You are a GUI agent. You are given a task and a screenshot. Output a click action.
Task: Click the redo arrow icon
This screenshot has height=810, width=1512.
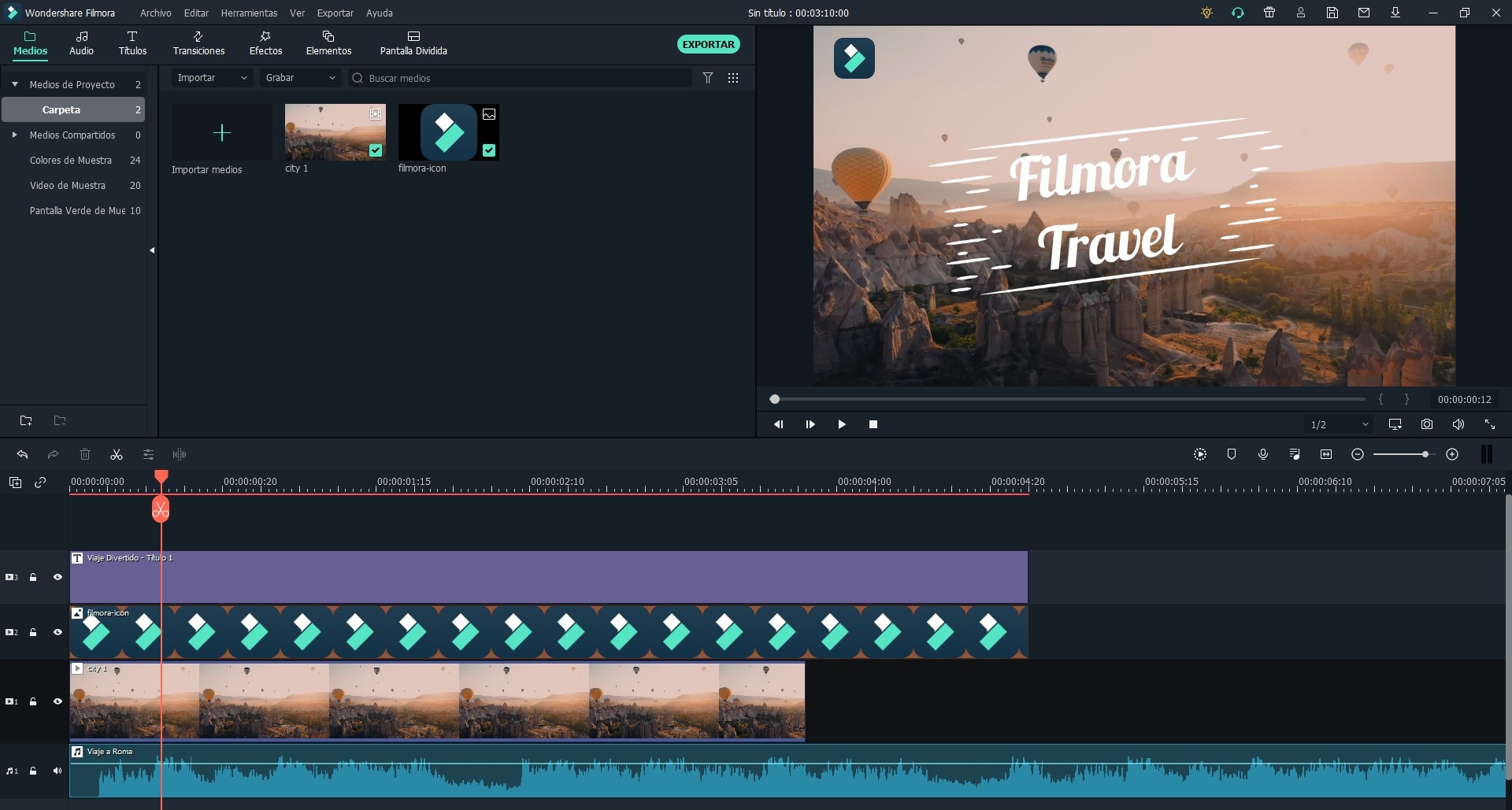53,454
